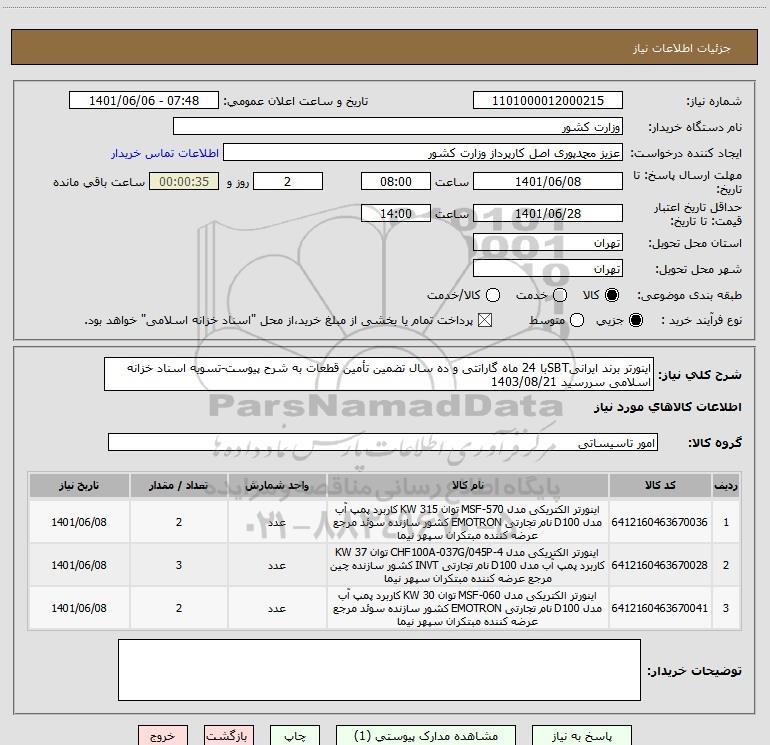Select the خدمت radio button
The image size is (770, 745).
pos(560,295)
